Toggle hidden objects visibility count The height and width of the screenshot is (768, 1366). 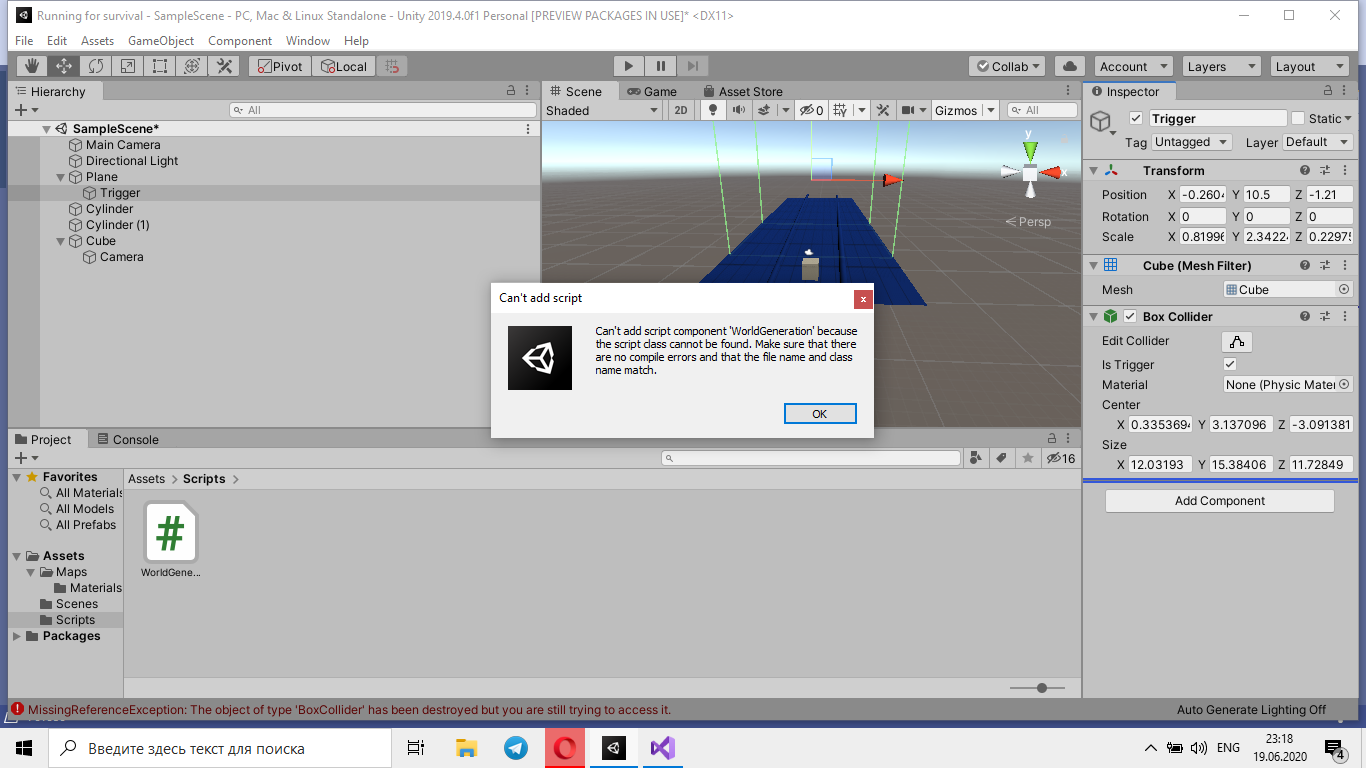tap(811, 110)
